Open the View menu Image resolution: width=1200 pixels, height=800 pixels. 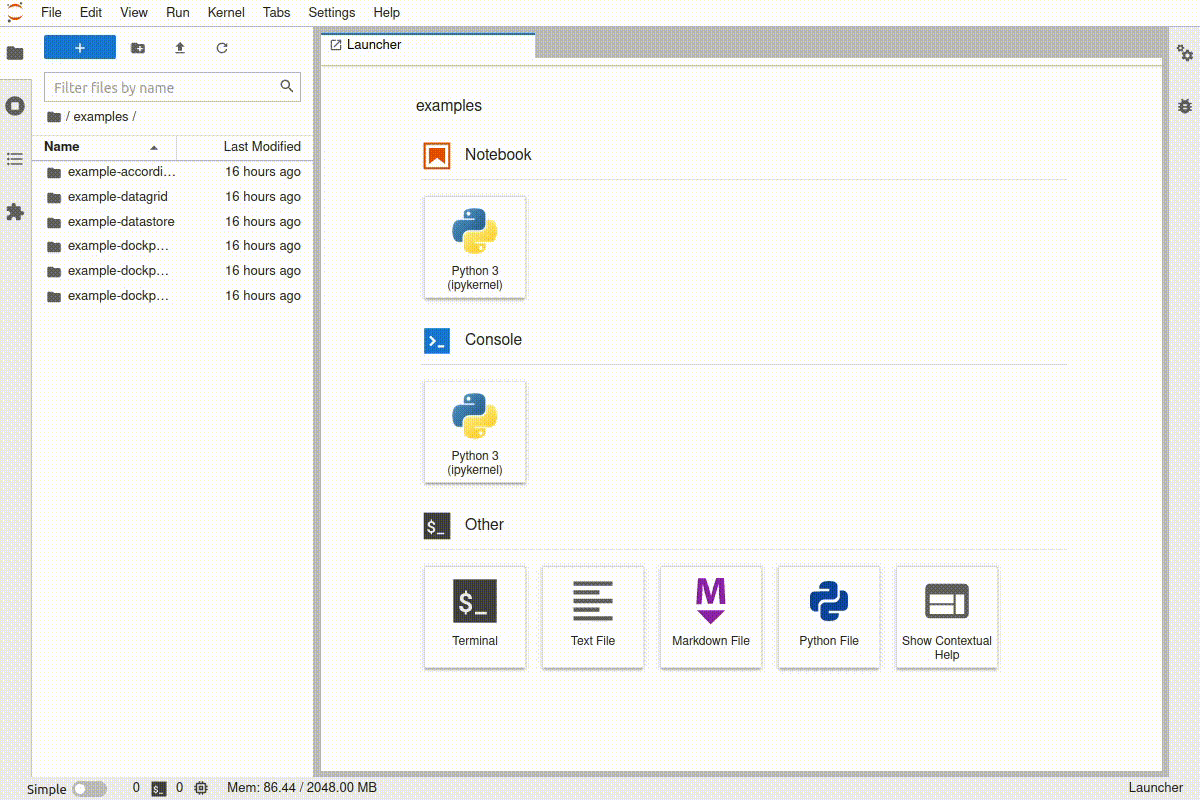tap(134, 12)
